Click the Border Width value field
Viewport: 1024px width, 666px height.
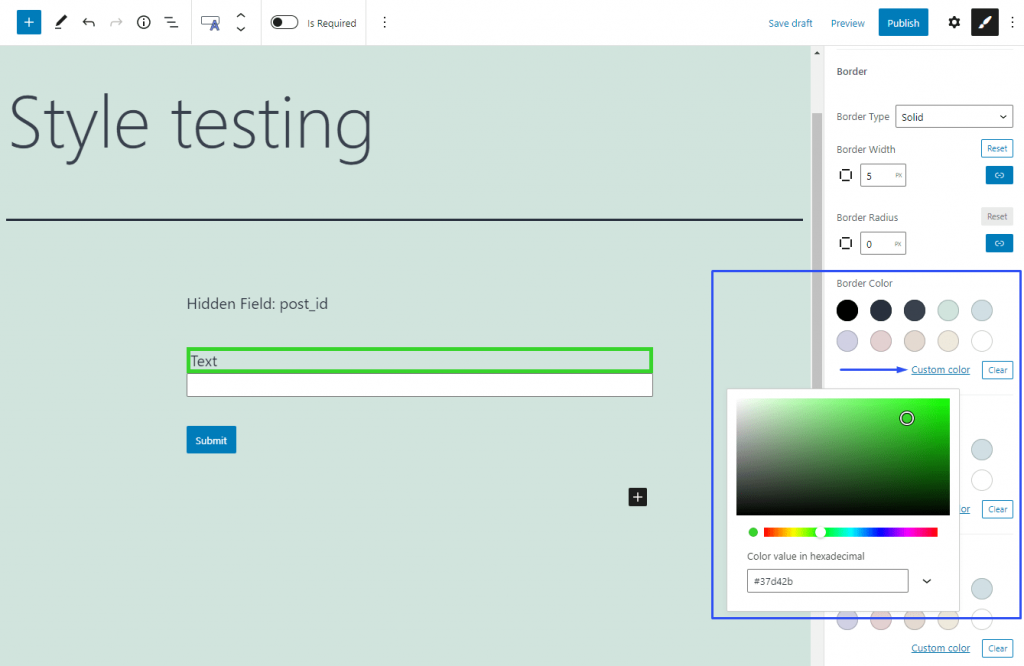(882, 175)
